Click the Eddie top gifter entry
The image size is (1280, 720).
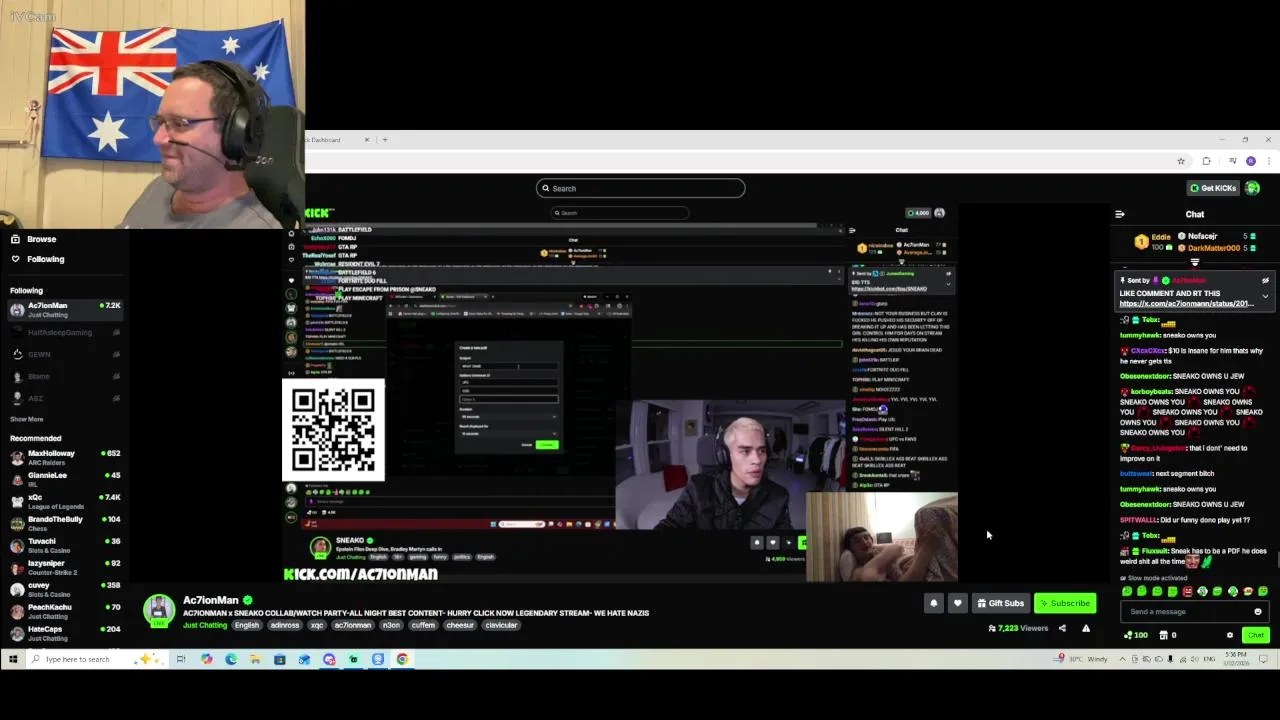tap(1153, 242)
